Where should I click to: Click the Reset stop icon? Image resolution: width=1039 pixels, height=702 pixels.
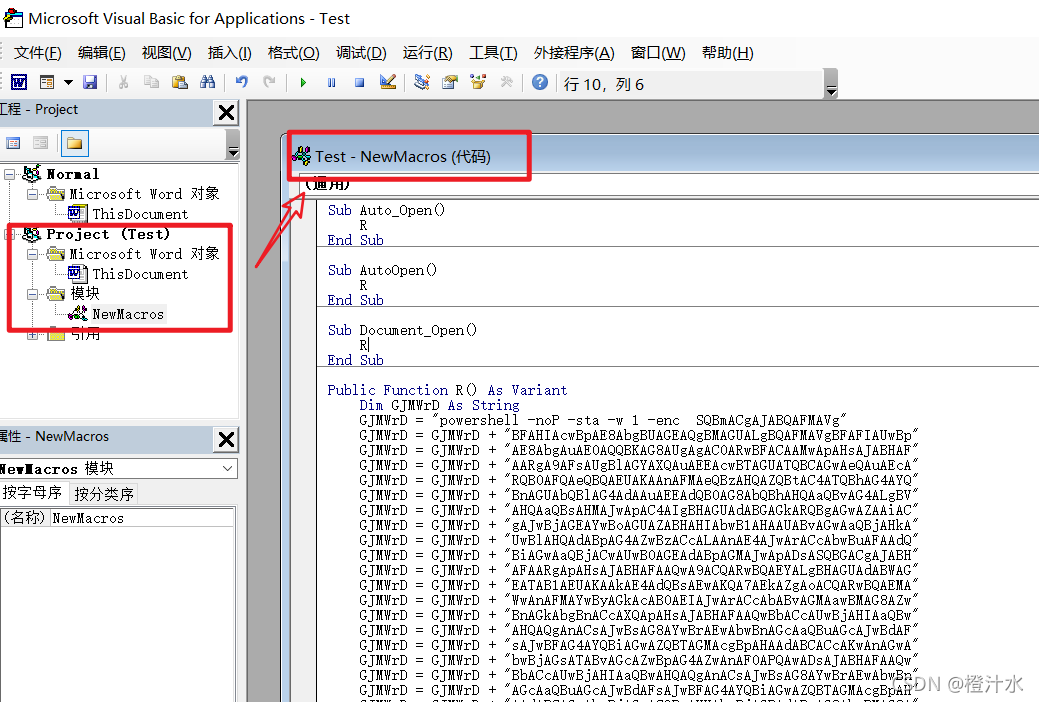[359, 82]
